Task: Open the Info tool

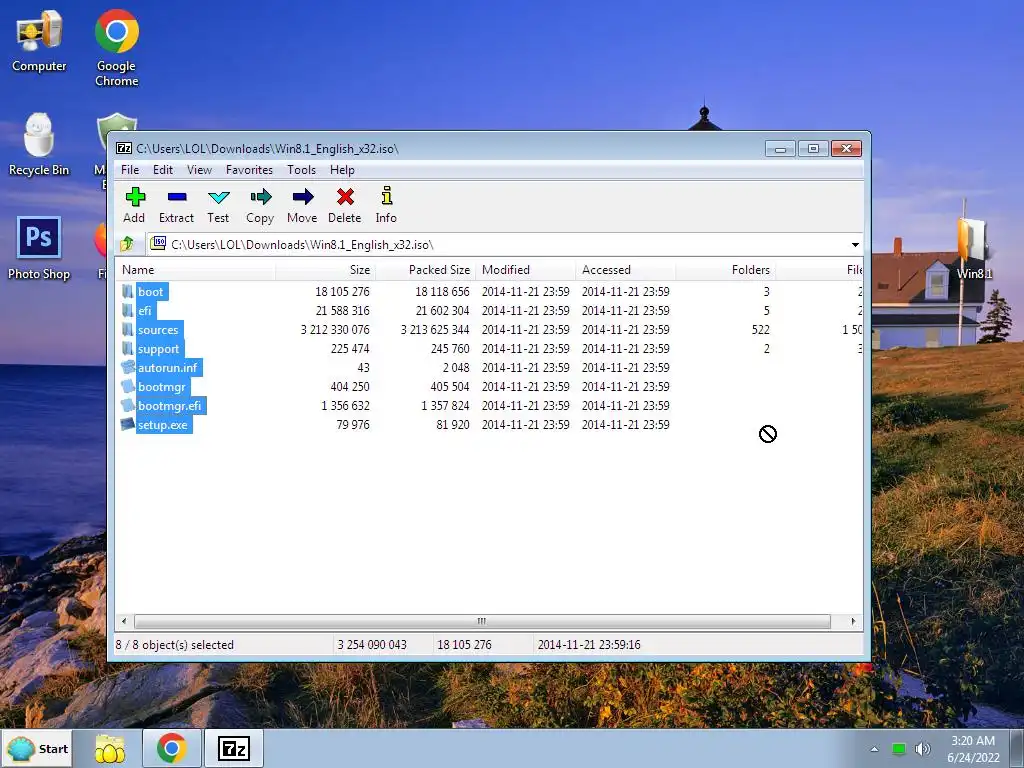Action: click(x=386, y=205)
